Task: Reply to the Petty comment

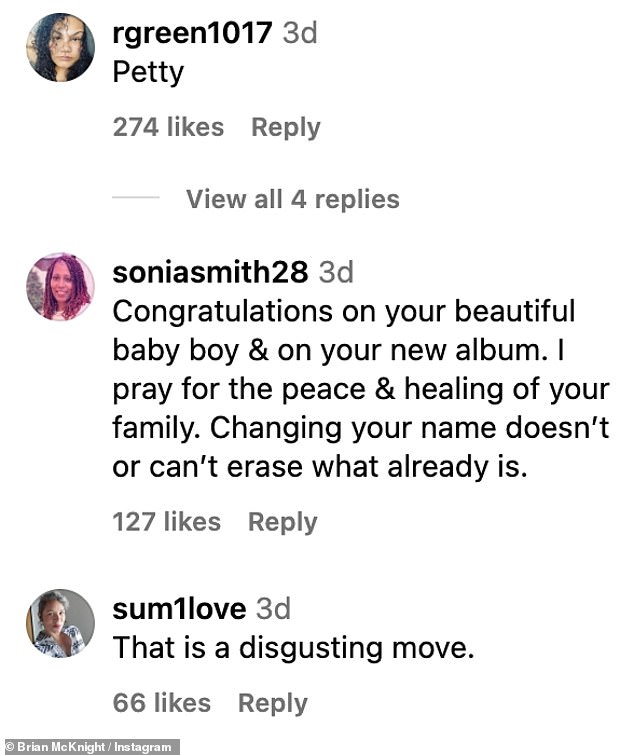Action: pos(286,128)
